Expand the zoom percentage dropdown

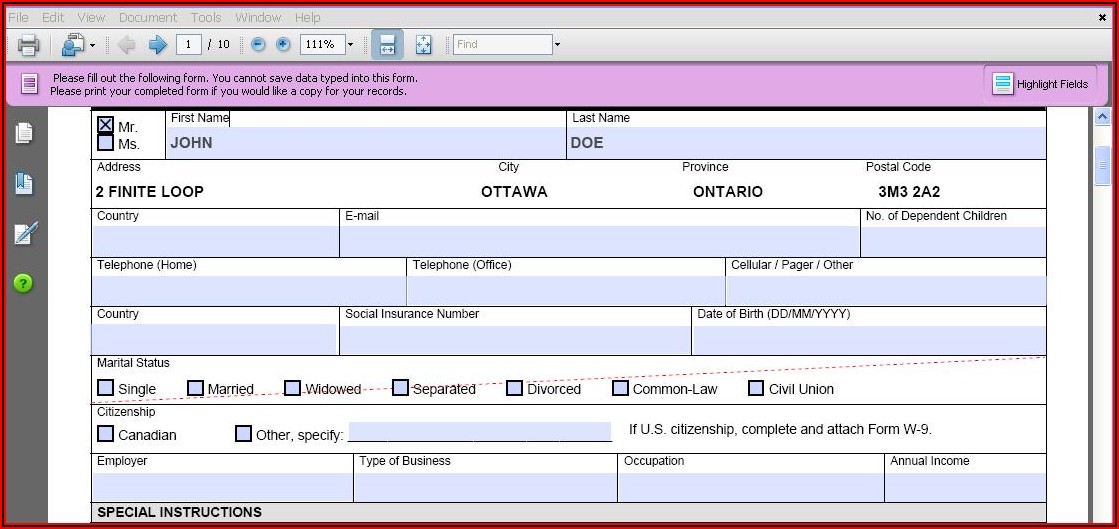point(350,45)
